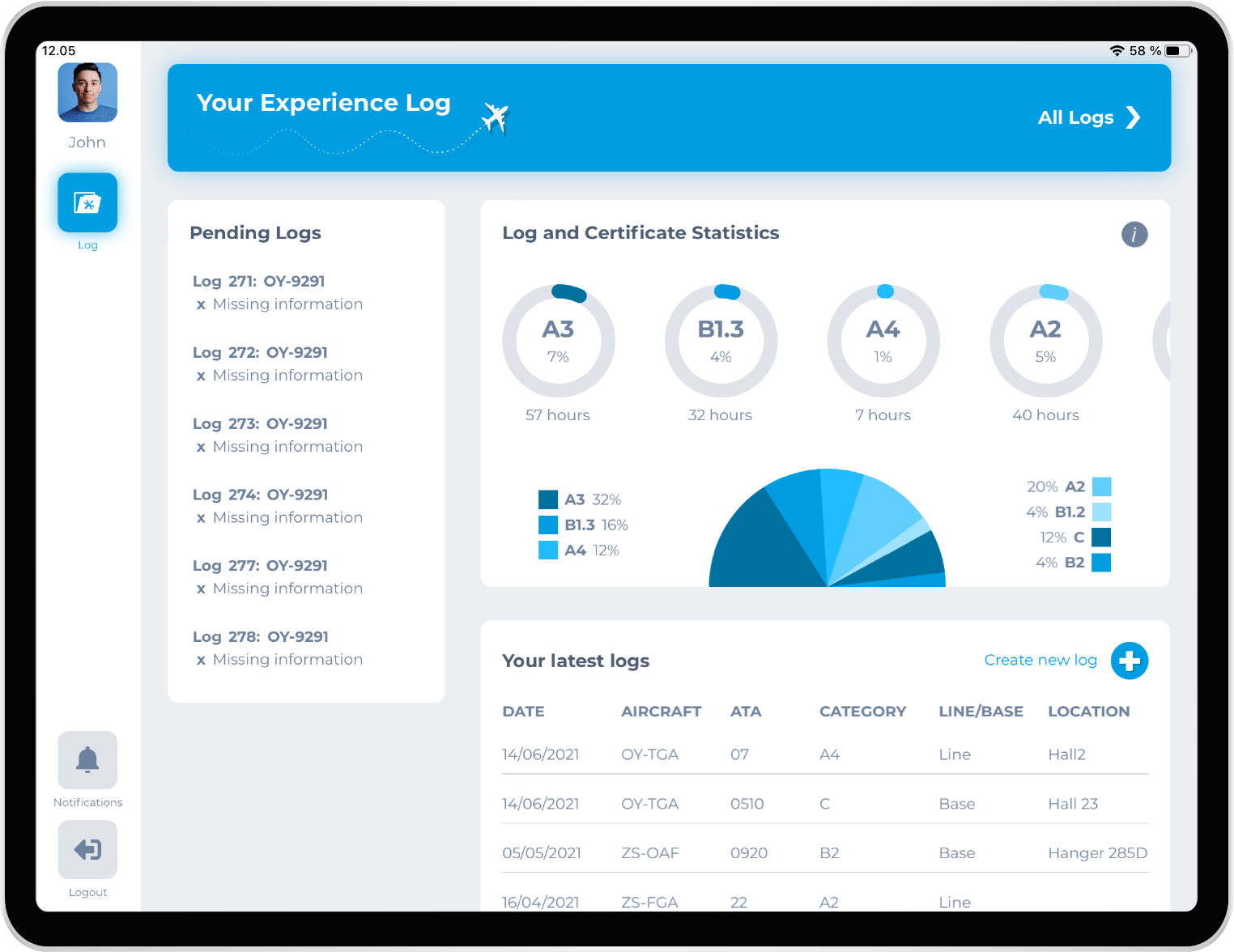The width and height of the screenshot is (1234, 952).
Task: Click the A3 32% legend color swatch
Action: point(548,499)
